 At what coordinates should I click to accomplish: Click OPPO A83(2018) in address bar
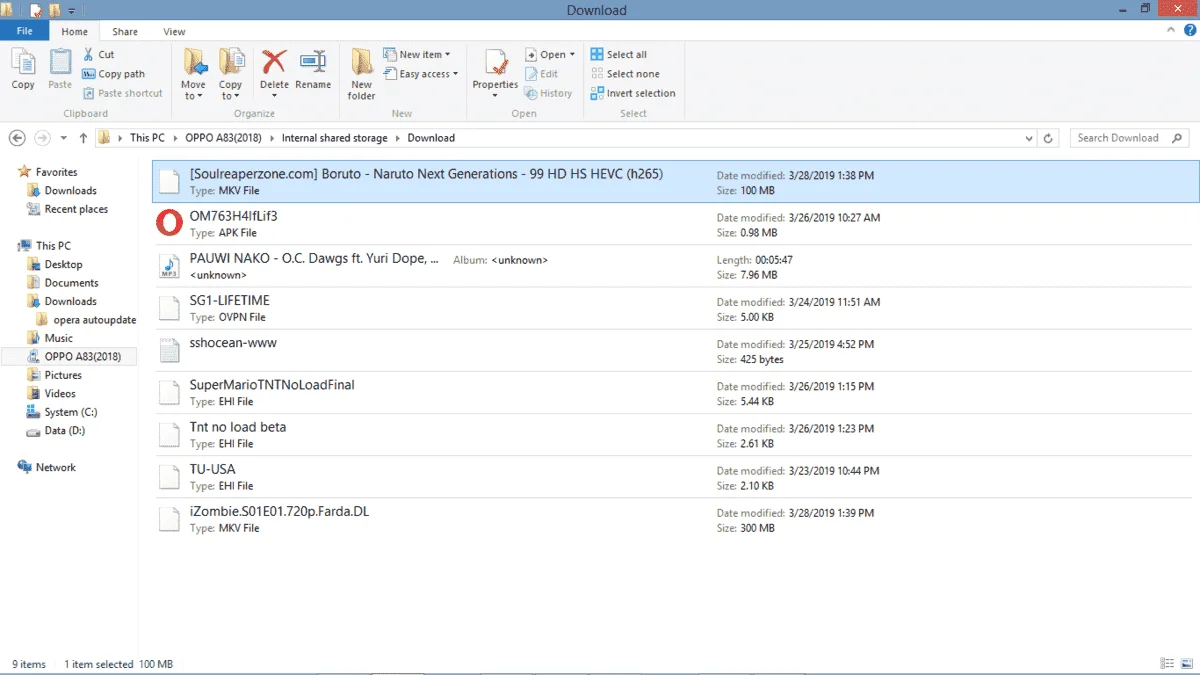click(225, 138)
